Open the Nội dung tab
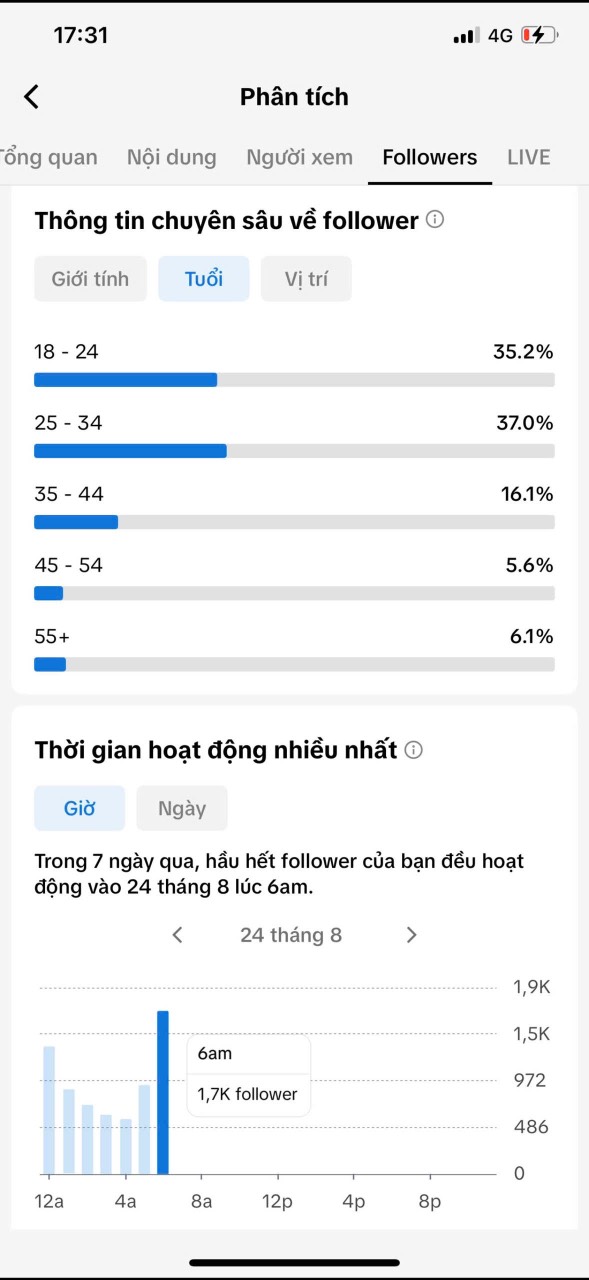 pyautogui.click(x=171, y=157)
